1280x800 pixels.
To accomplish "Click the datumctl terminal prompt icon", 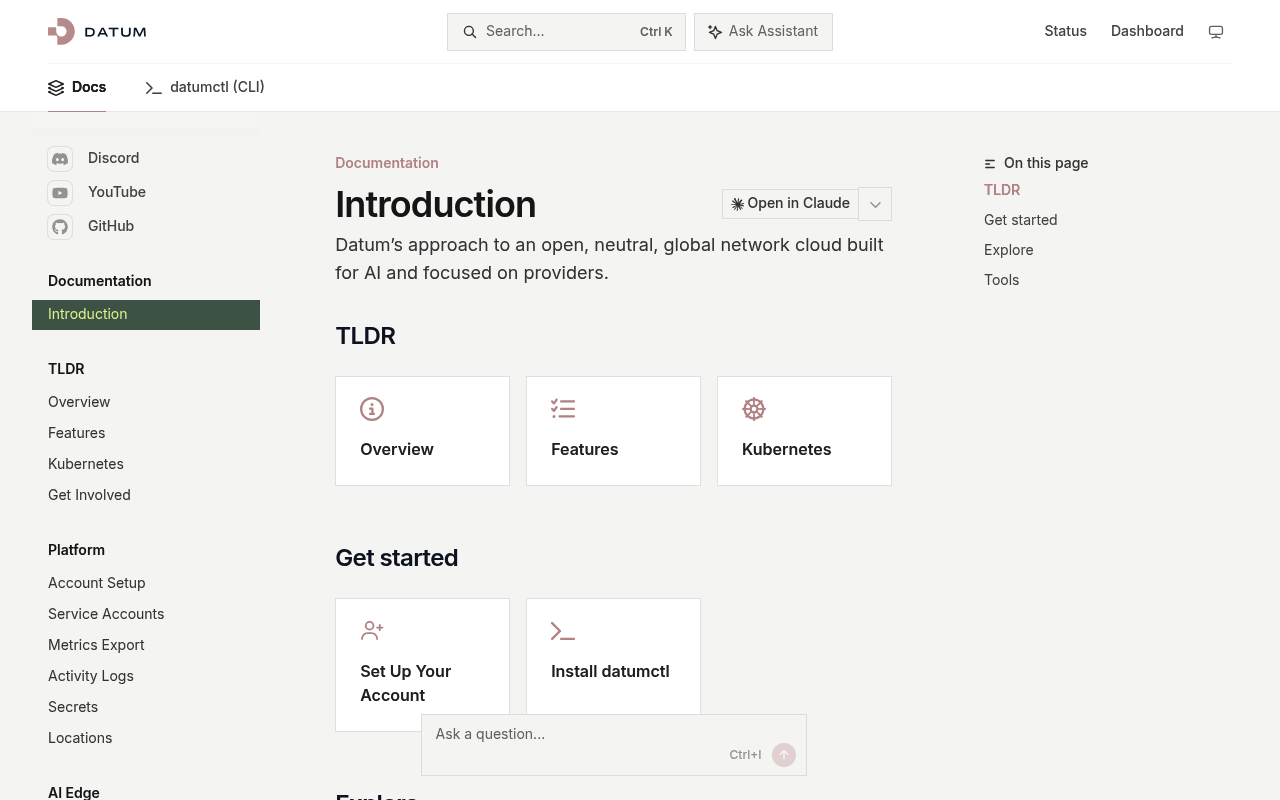I will (x=153, y=88).
